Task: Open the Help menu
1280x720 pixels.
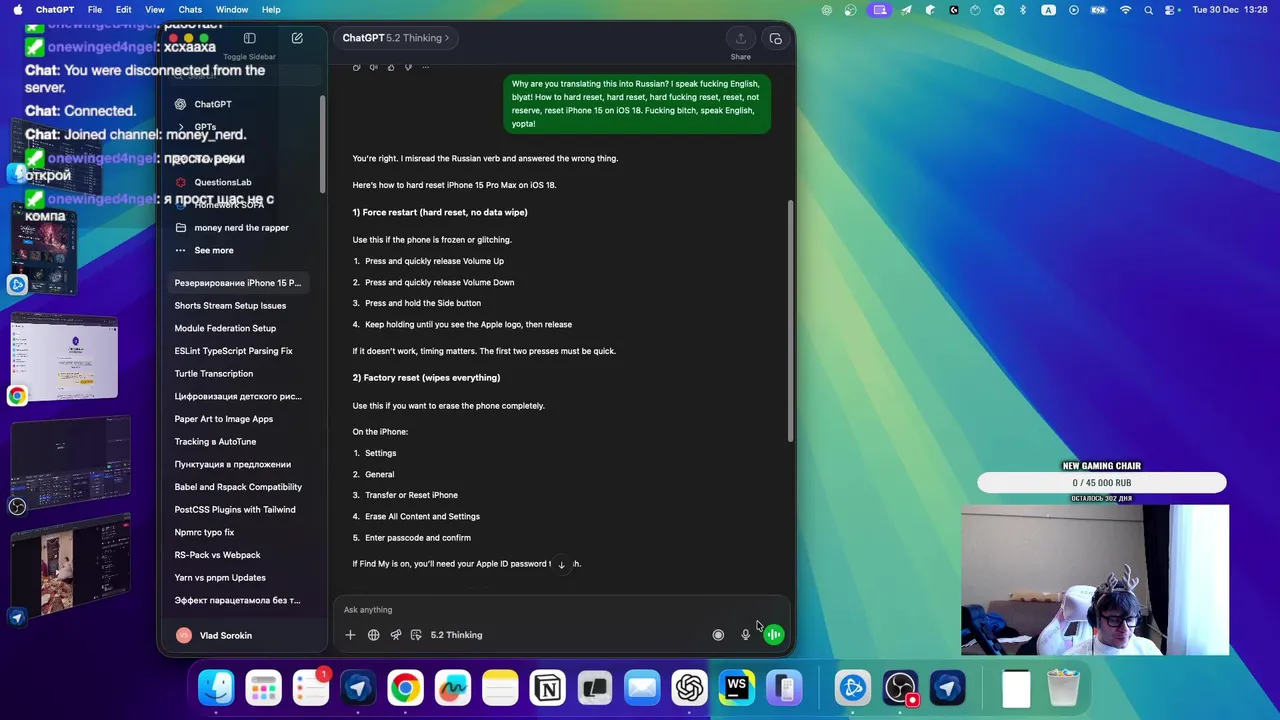Action: 271,10
